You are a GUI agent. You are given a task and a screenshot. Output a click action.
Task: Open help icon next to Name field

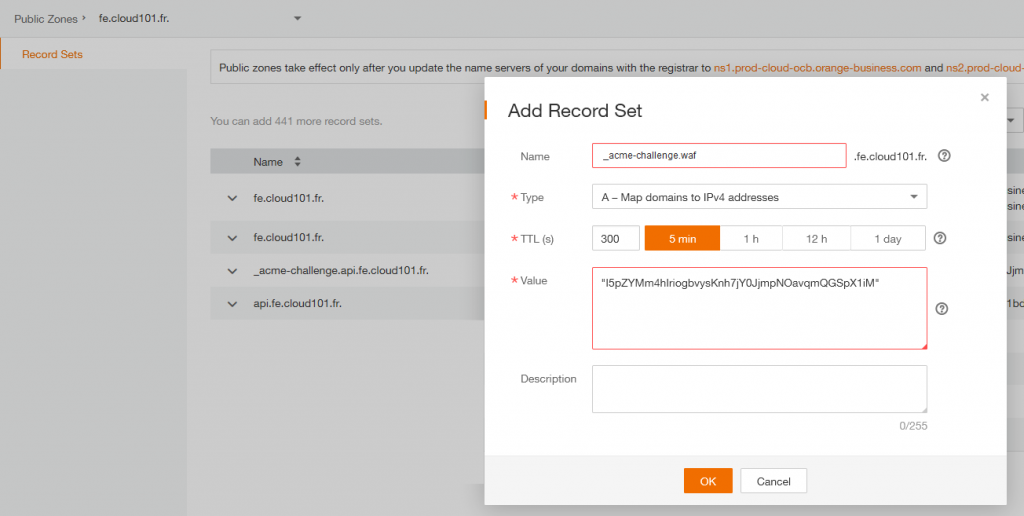point(944,156)
